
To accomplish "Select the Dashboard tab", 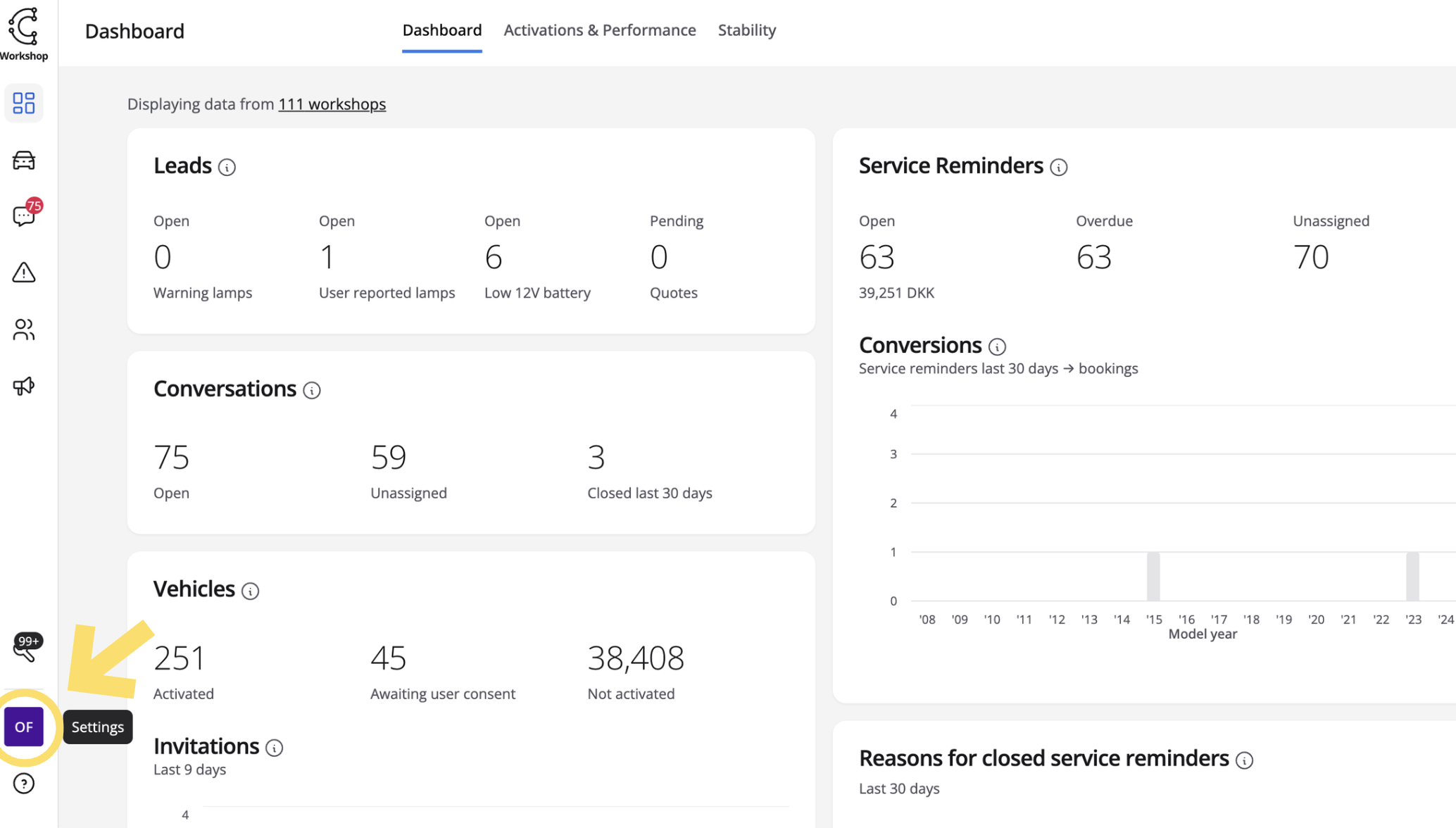I will pos(442,30).
